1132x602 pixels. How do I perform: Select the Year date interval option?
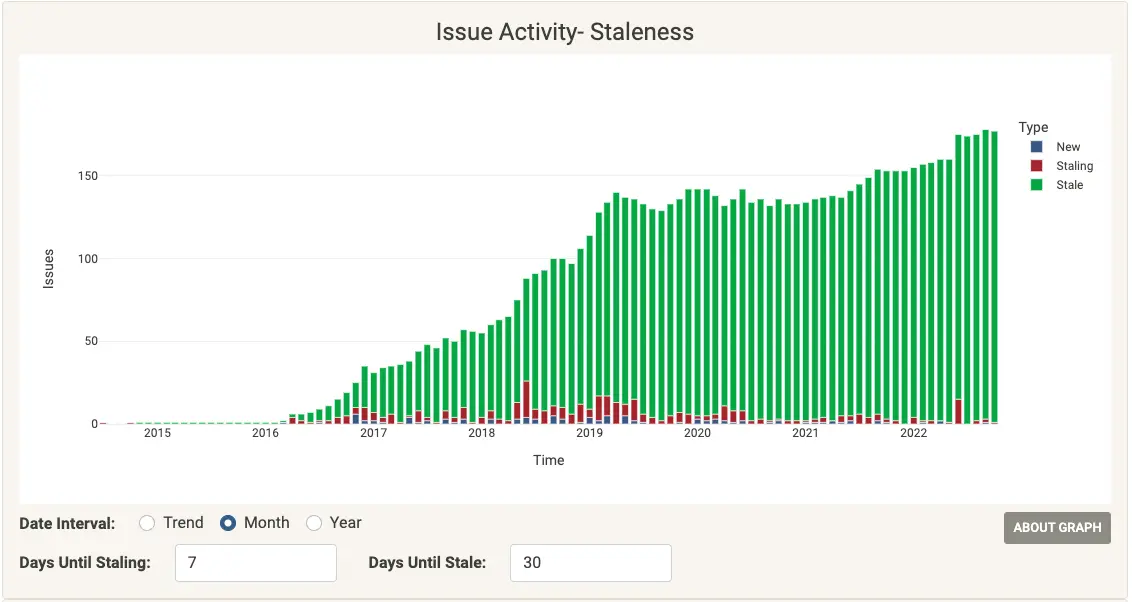click(x=313, y=522)
